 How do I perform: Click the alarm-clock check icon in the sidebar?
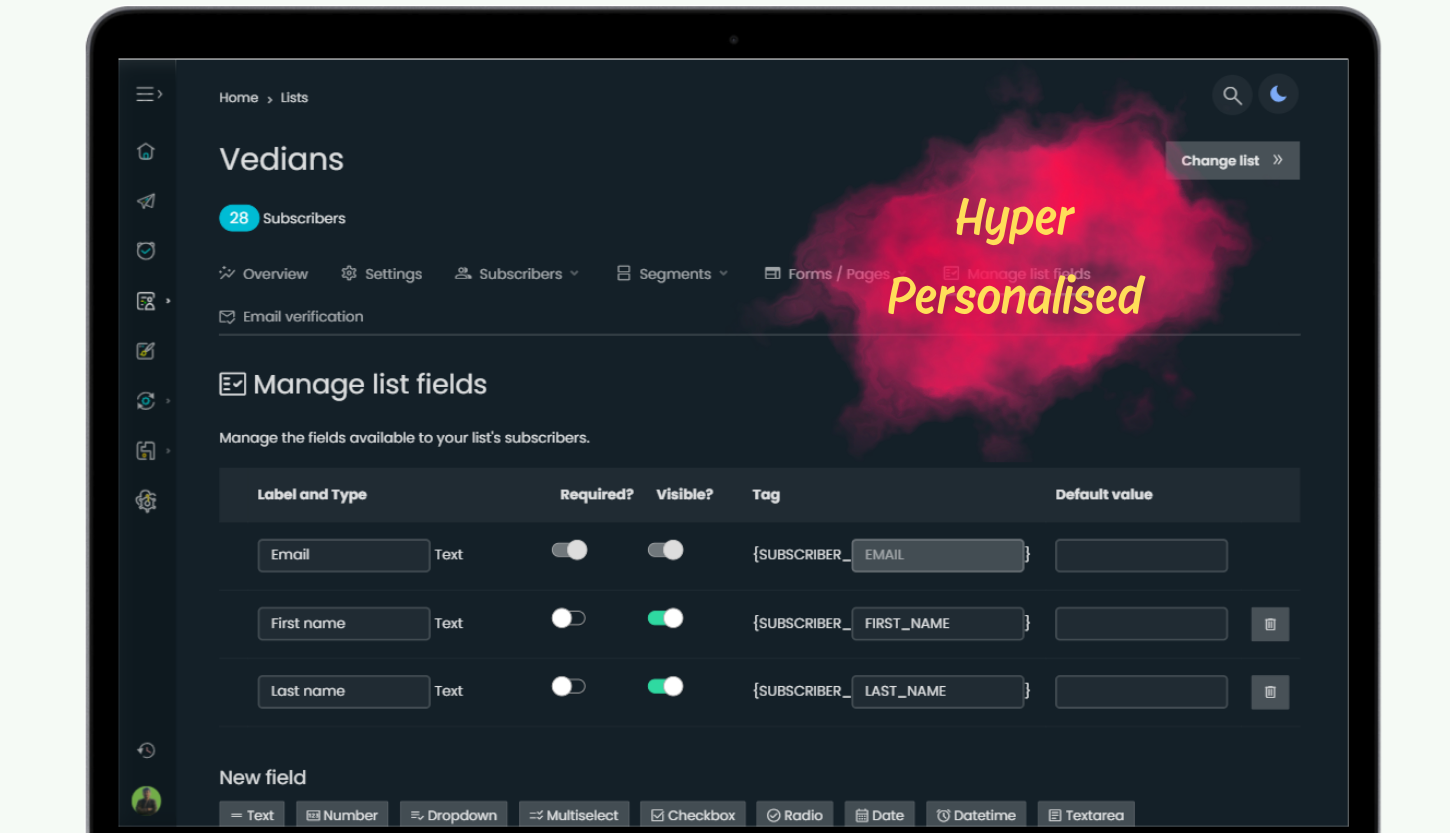(146, 251)
